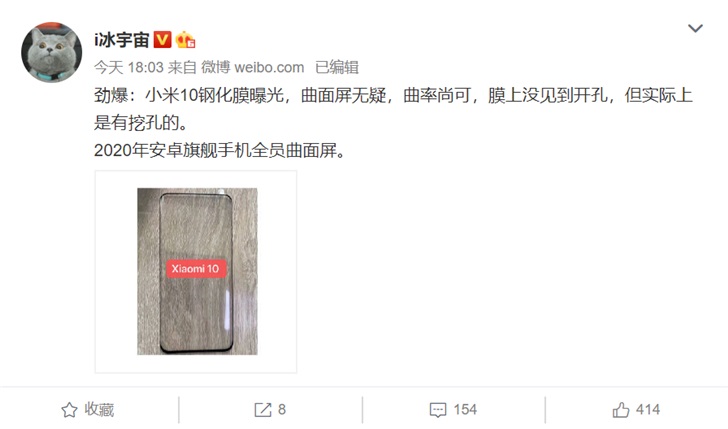The image size is (728, 429).
Task: Click the 414 likes count
Action: pos(648,410)
